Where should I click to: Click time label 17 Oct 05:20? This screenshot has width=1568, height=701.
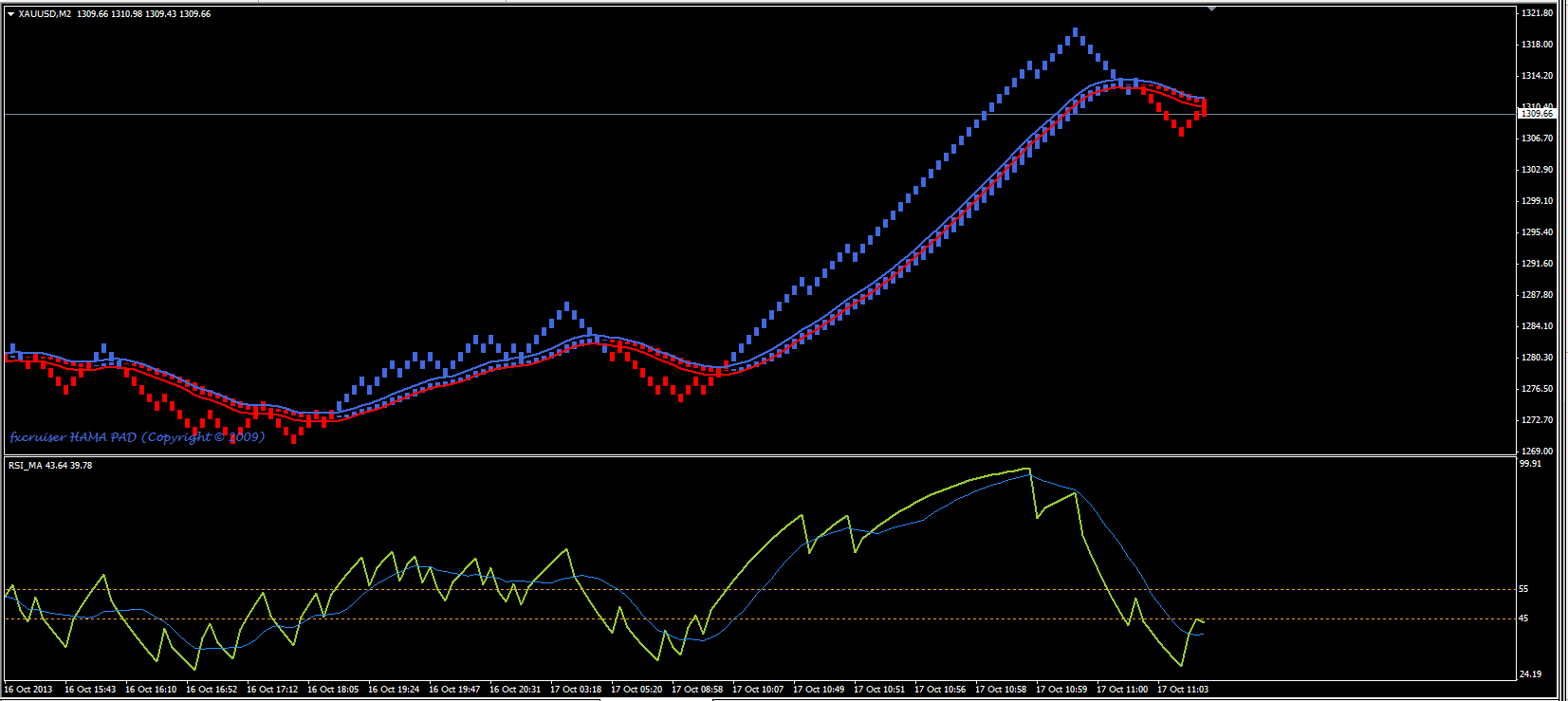coord(636,690)
